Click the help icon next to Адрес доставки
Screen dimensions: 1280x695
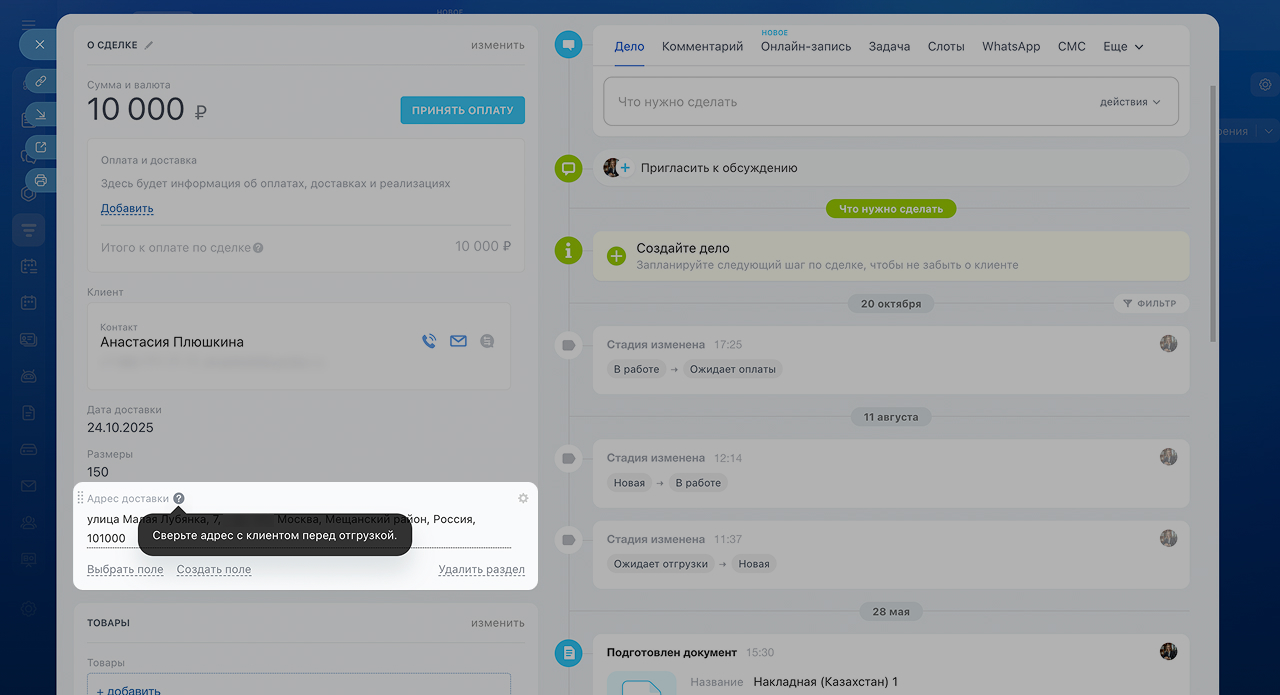[x=179, y=498]
